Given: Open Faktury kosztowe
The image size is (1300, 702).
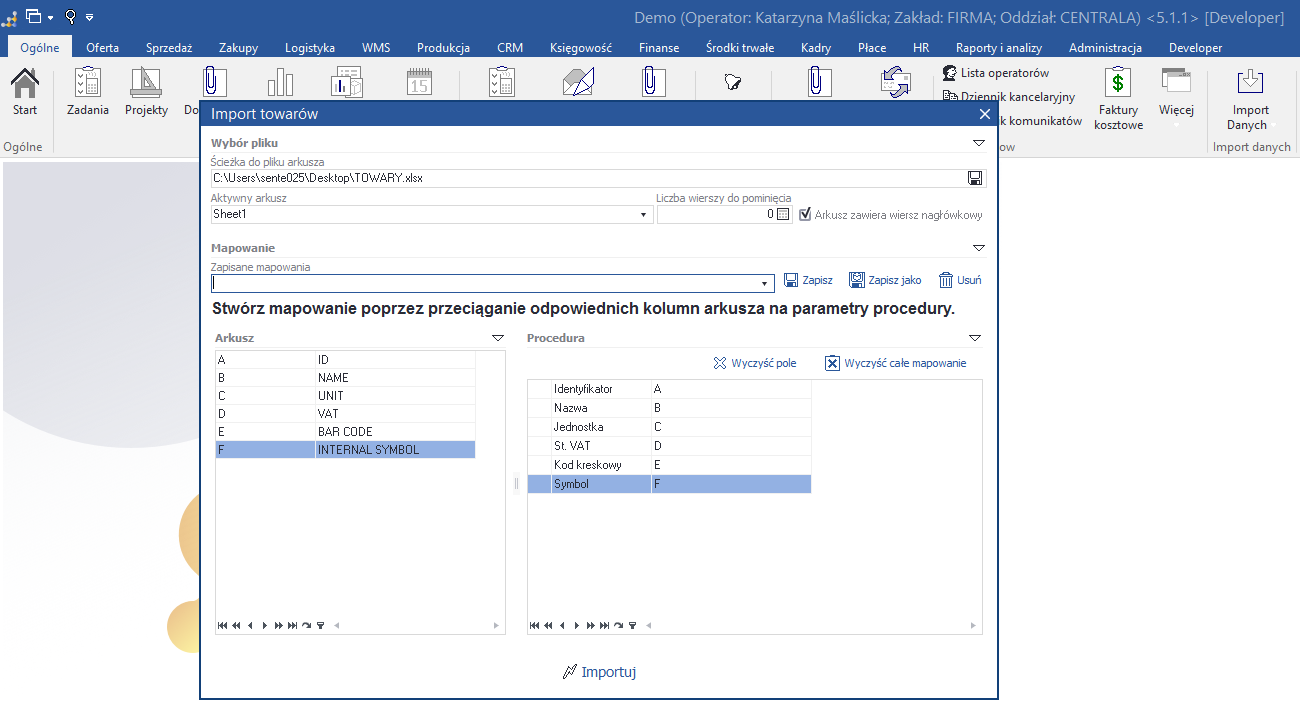Looking at the screenshot, I should click(x=1118, y=98).
